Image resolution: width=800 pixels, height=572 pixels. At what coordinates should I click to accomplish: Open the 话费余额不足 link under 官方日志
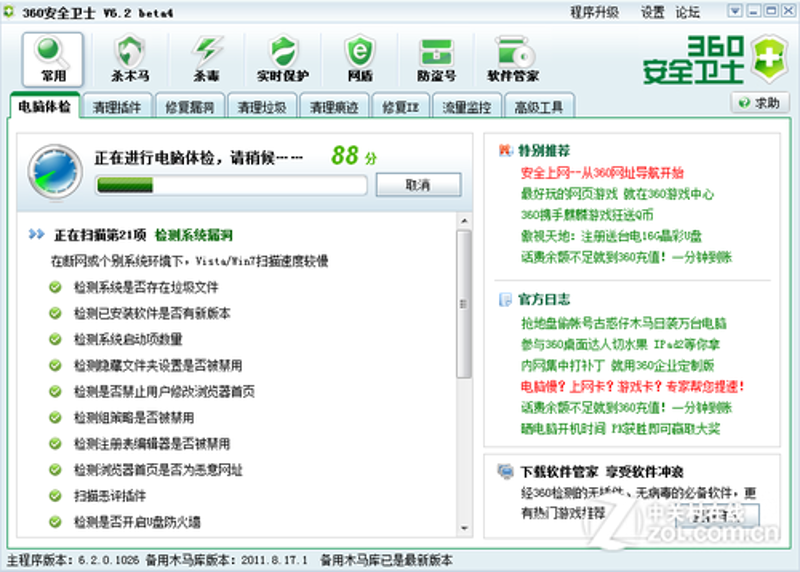(x=627, y=407)
